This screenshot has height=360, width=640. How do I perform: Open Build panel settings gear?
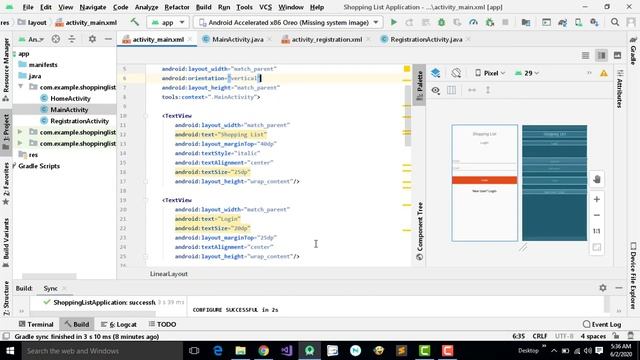(603, 288)
